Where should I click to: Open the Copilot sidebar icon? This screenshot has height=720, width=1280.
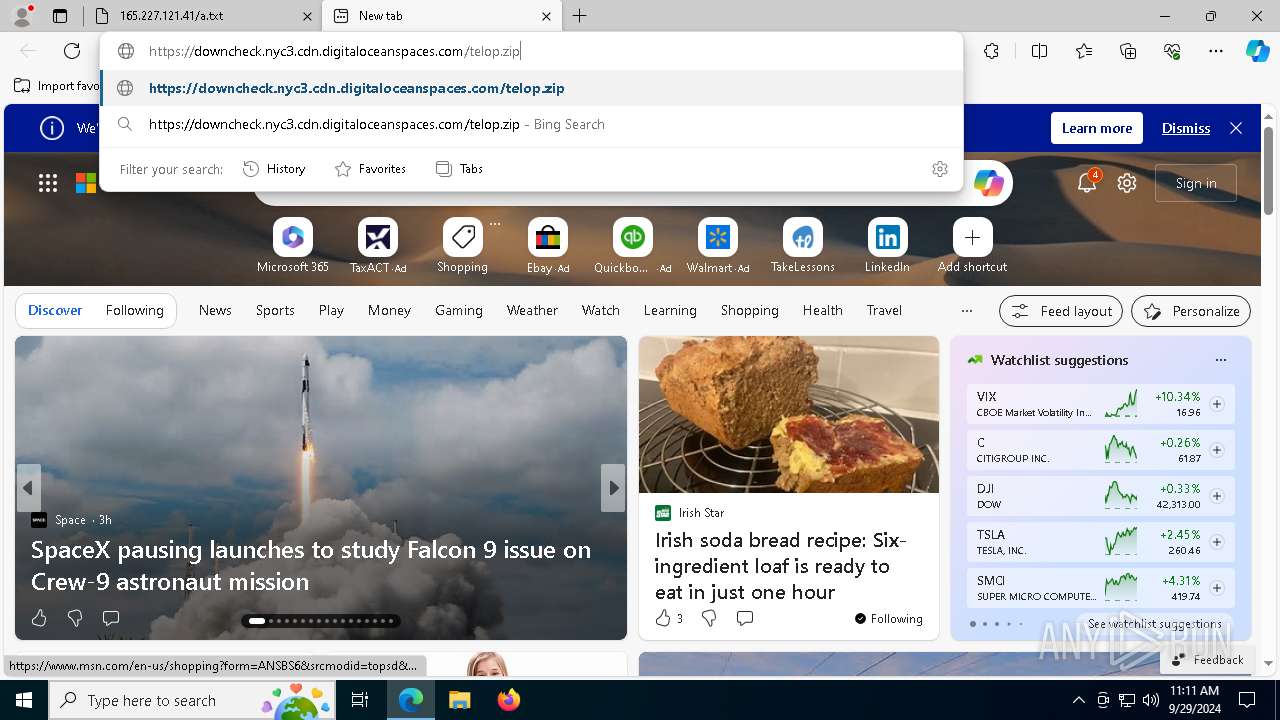1258,51
